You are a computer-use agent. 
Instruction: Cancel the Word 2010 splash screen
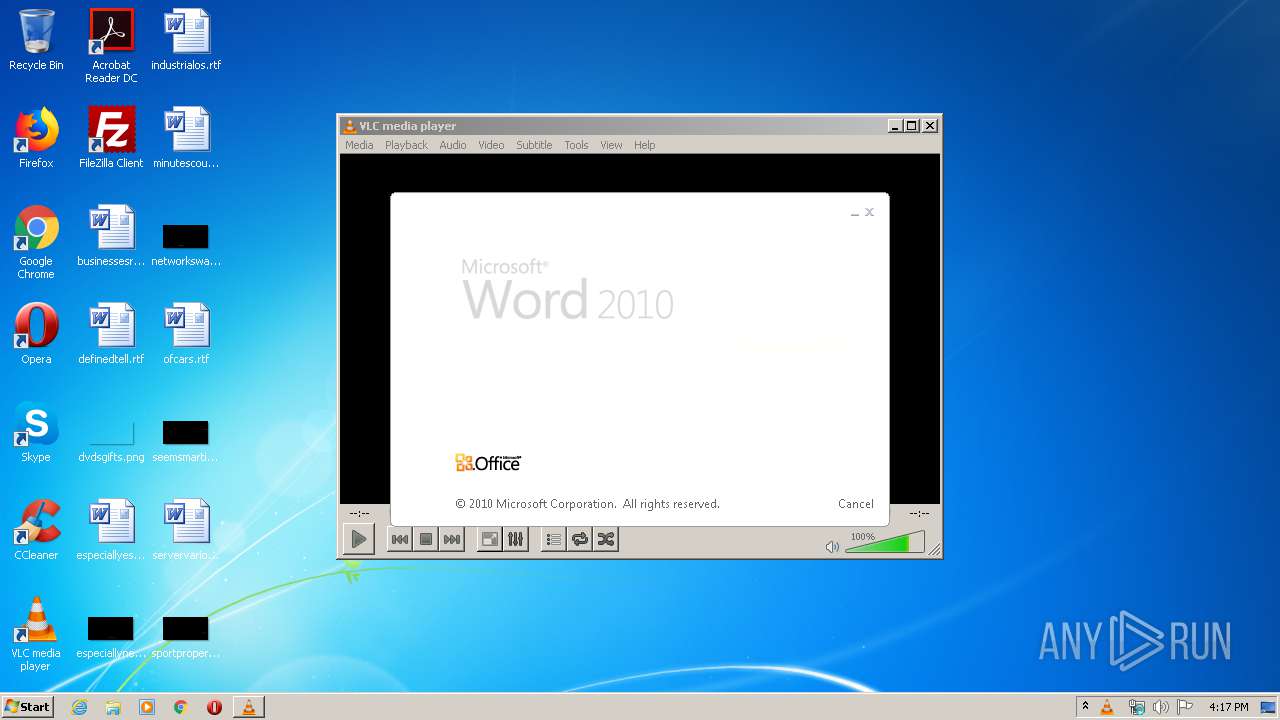856,504
